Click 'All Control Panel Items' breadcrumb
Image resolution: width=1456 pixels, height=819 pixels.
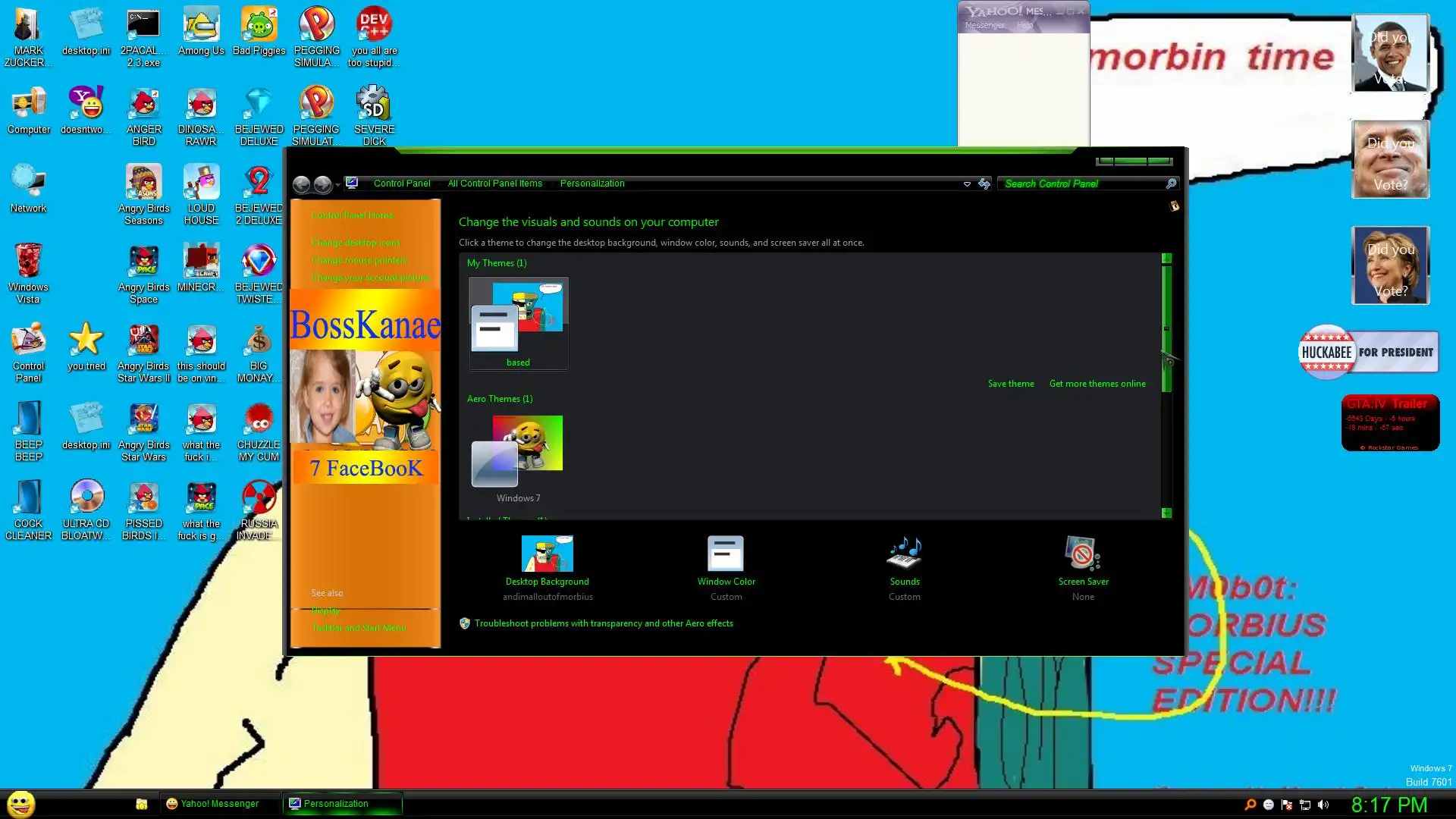[x=494, y=184]
